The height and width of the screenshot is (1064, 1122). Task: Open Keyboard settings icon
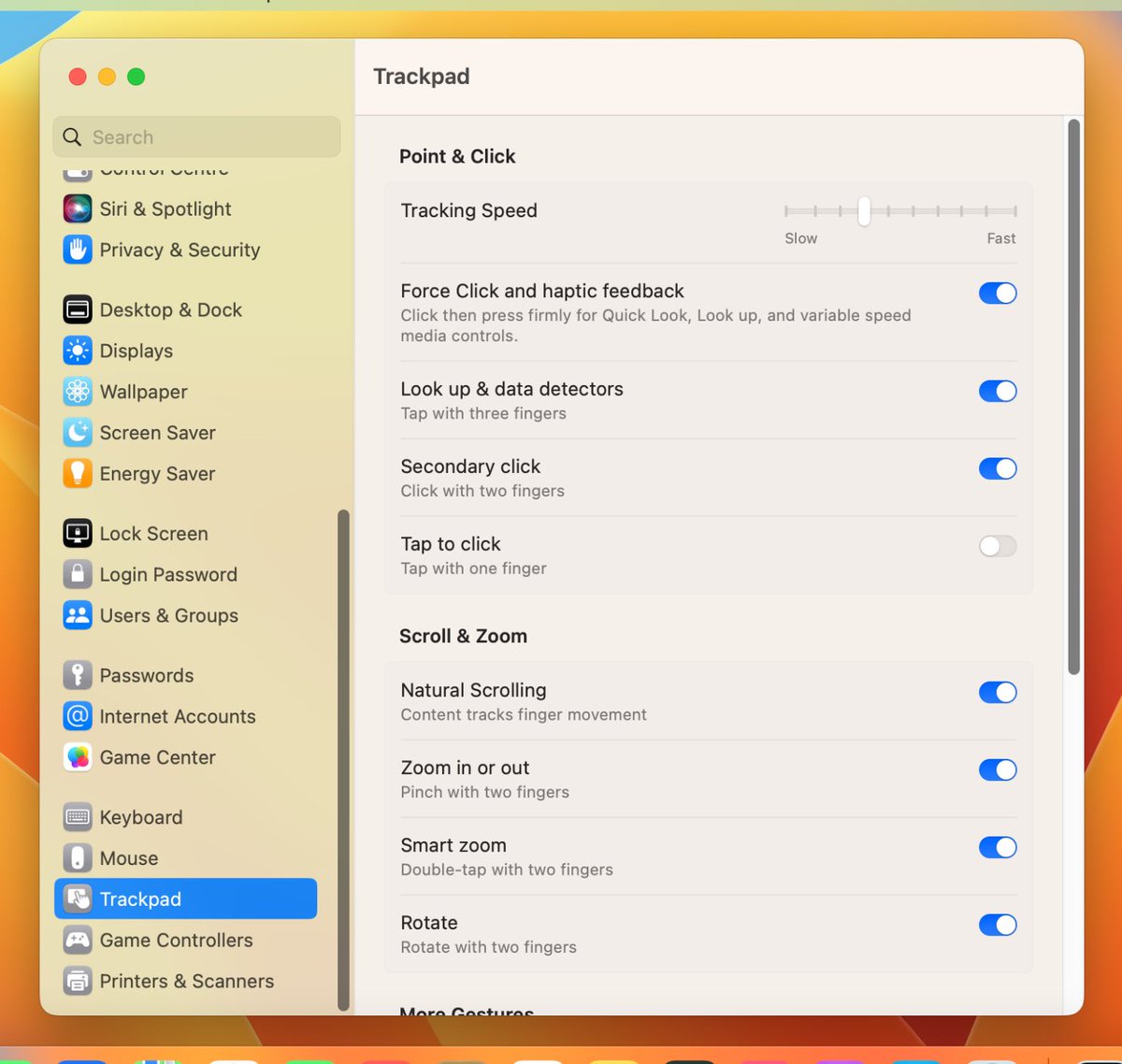[x=77, y=817]
